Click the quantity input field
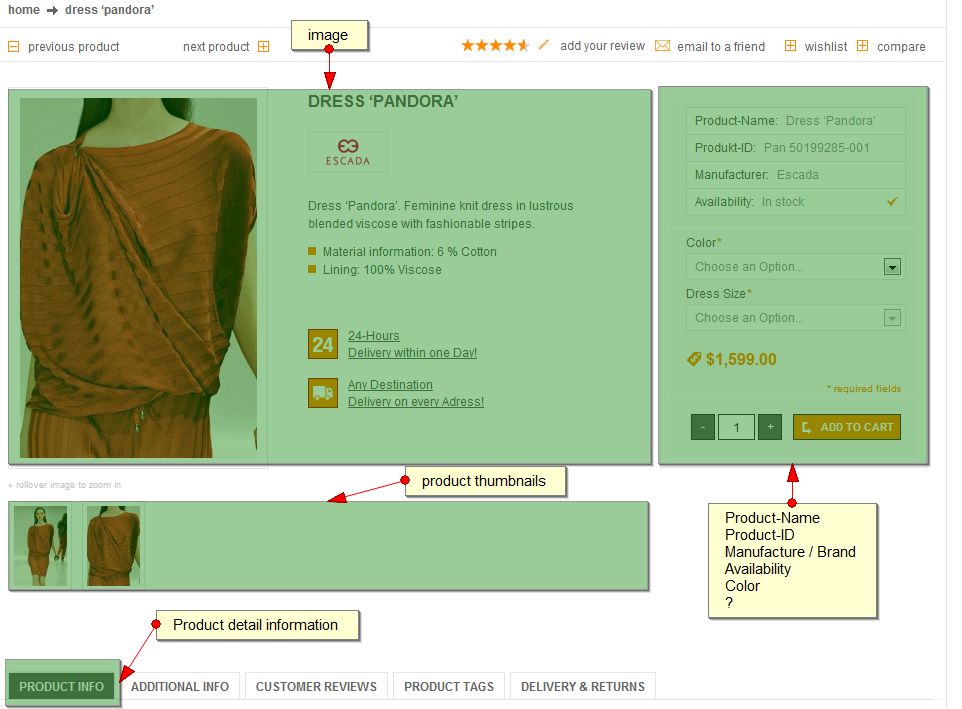Viewport: 962px width, 709px height. point(736,427)
